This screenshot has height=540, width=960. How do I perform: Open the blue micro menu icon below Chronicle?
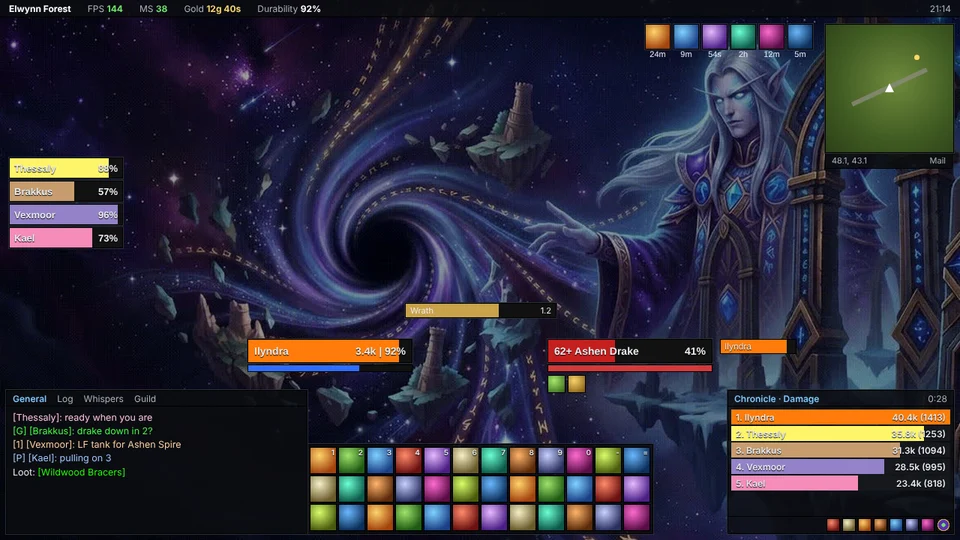(896, 525)
